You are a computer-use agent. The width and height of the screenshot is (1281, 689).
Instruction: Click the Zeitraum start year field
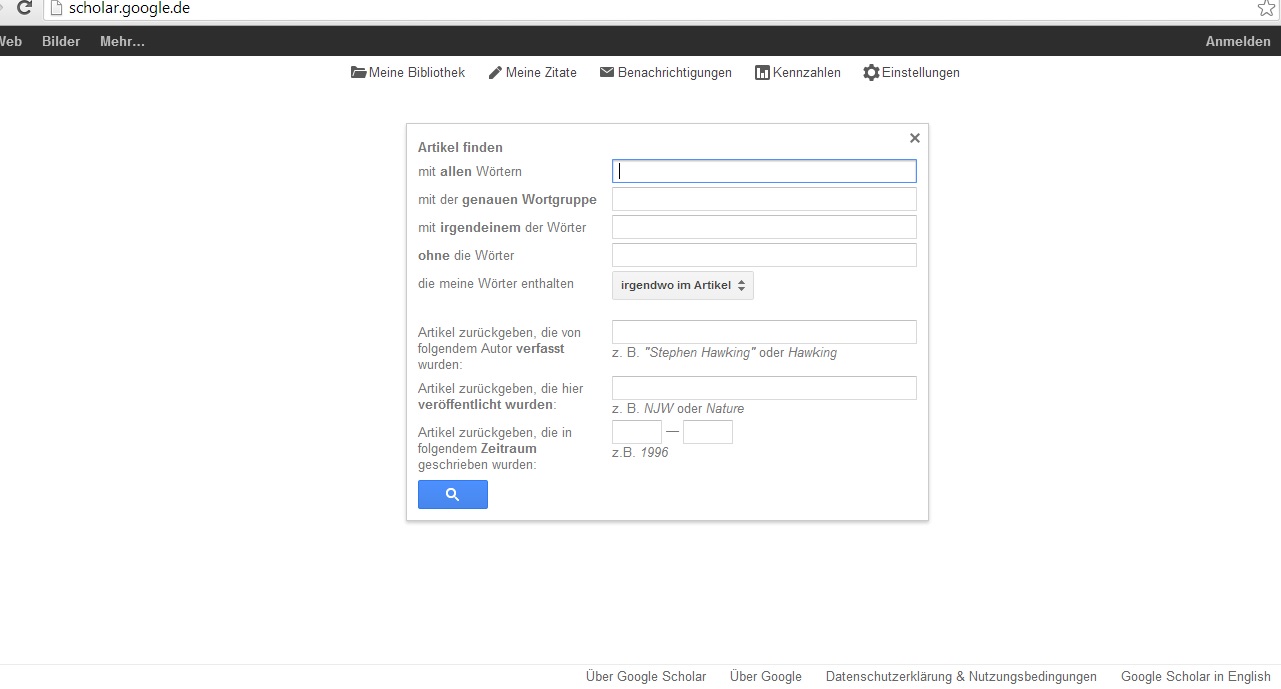pos(636,432)
